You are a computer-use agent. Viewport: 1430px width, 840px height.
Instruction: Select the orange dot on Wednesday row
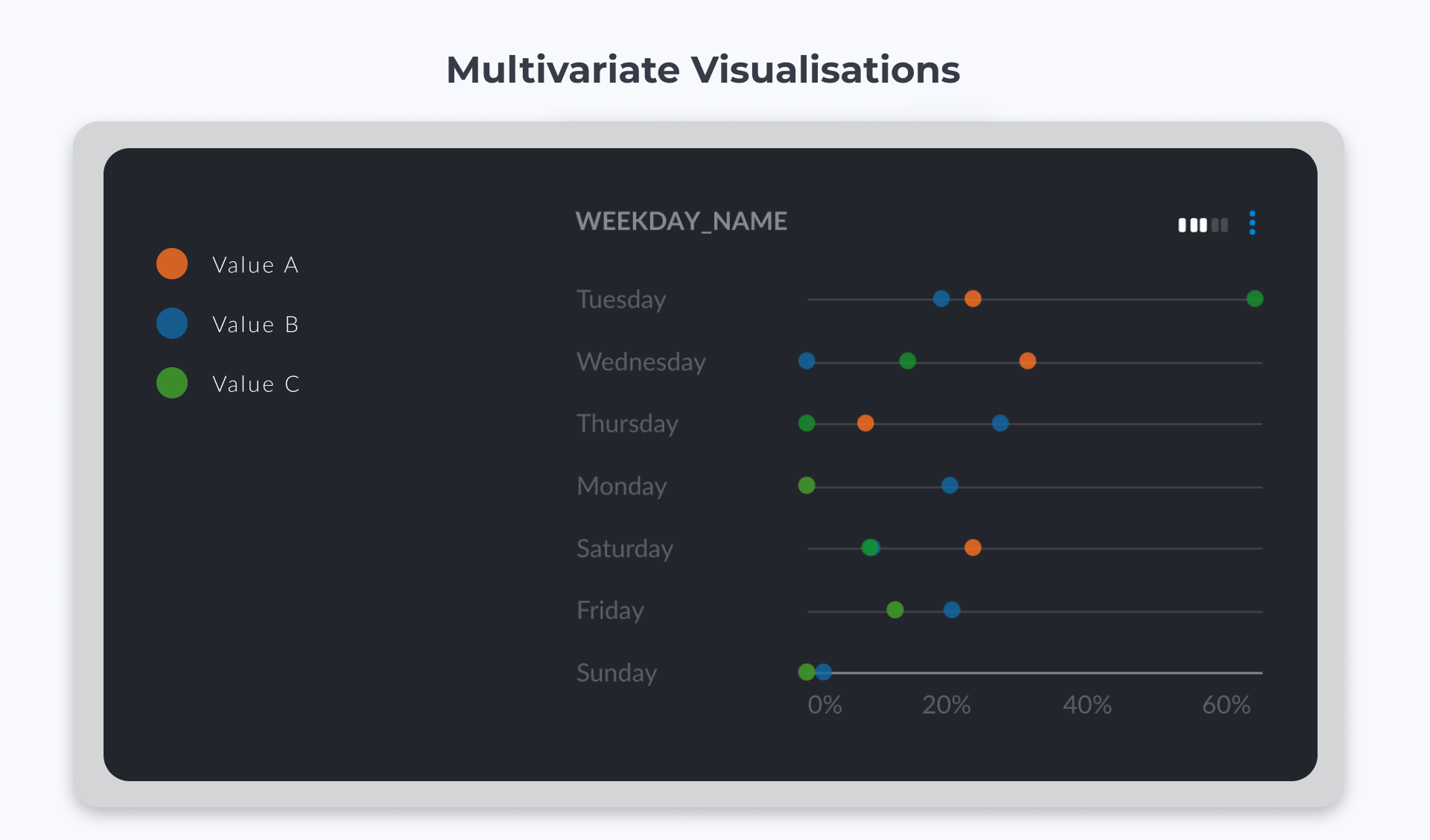(x=1027, y=361)
